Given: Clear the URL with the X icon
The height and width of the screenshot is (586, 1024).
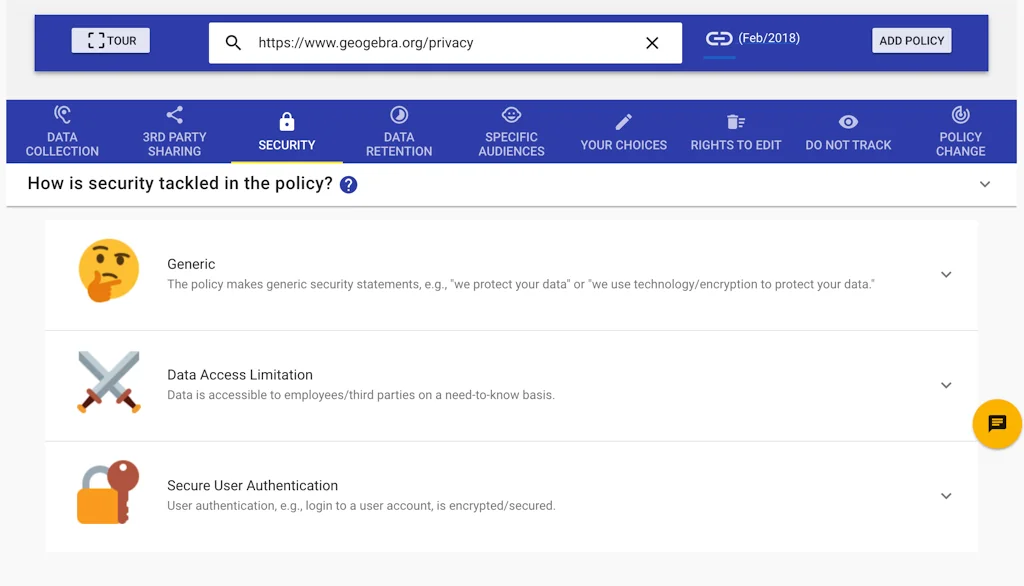Looking at the screenshot, I should (652, 43).
